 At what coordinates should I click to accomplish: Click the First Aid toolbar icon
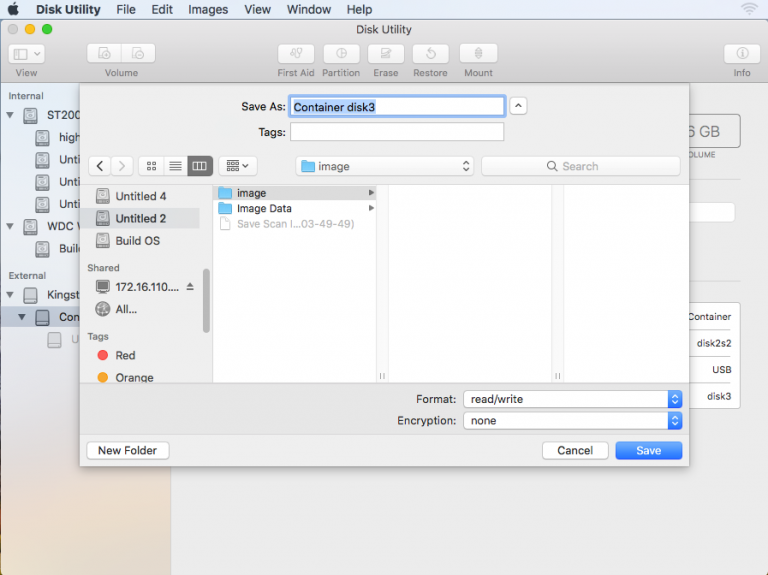click(x=296, y=53)
